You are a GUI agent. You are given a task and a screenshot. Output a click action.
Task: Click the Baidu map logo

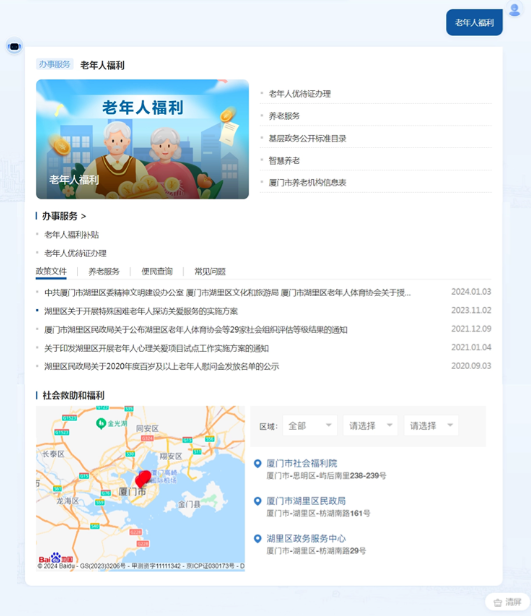(x=55, y=558)
